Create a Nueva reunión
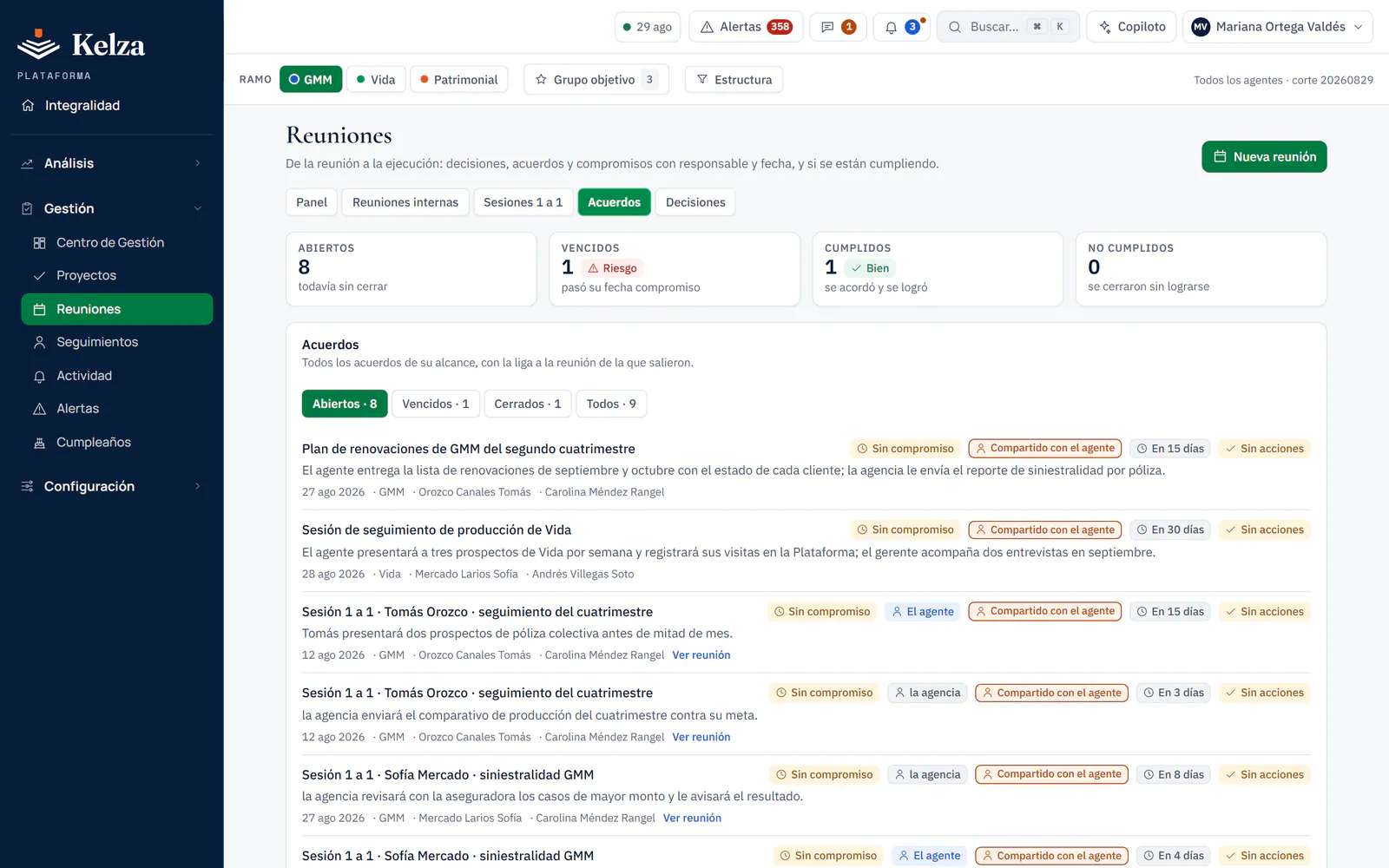This screenshot has width=1389, height=868. 1264,157
